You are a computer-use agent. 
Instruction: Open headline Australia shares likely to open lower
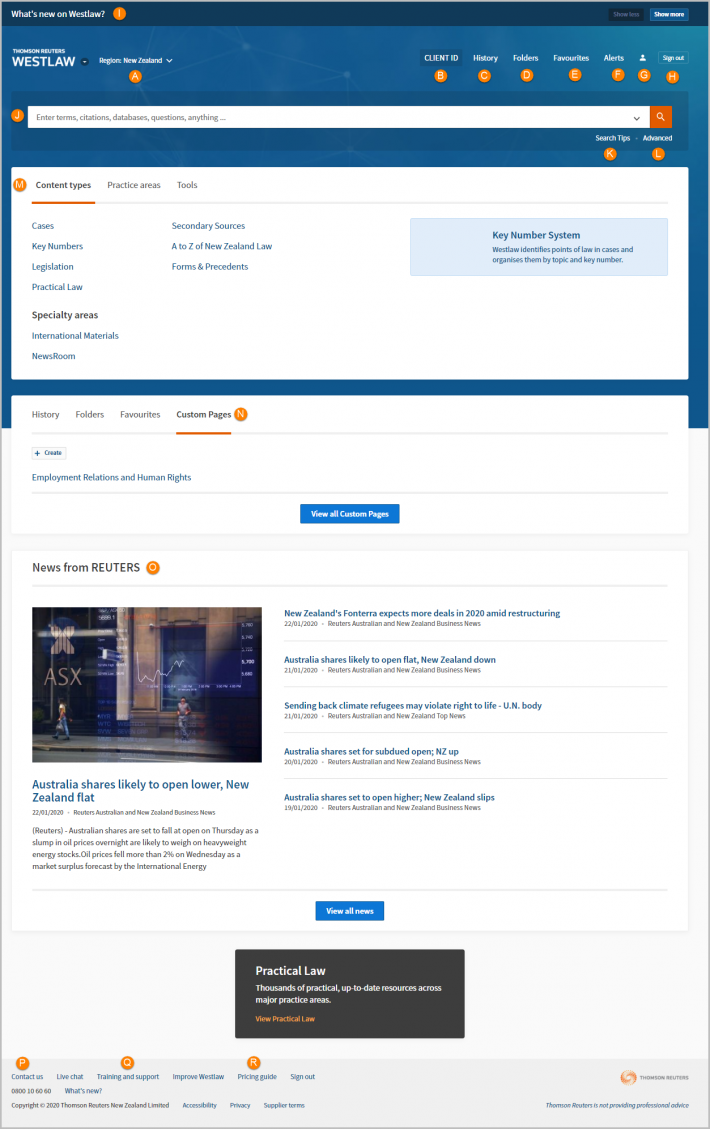click(140, 791)
